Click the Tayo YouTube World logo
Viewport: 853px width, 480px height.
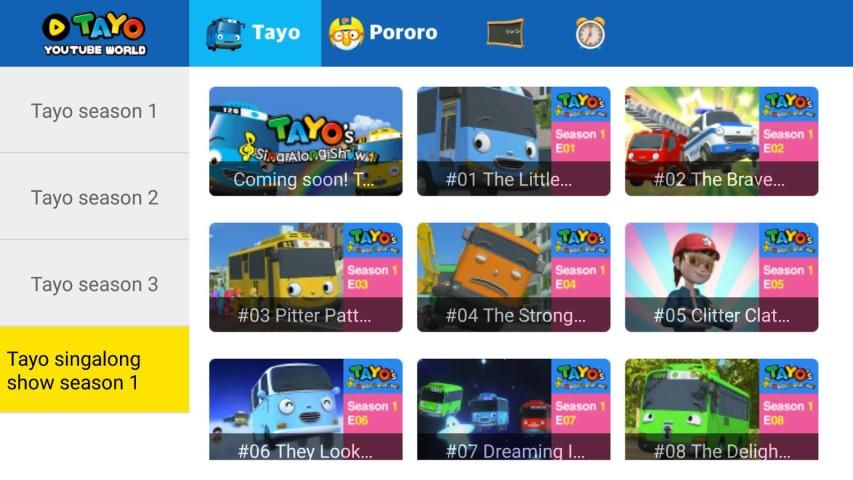click(x=95, y=34)
